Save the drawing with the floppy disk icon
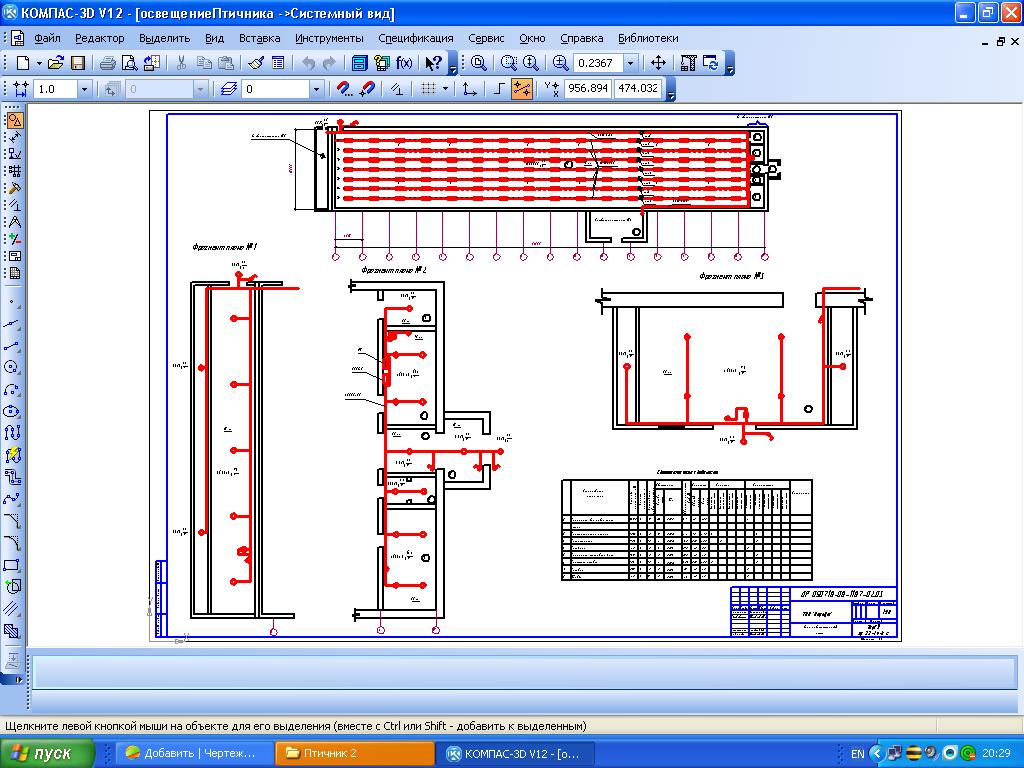Screen dimensions: 1024x768 click(x=78, y=63)
